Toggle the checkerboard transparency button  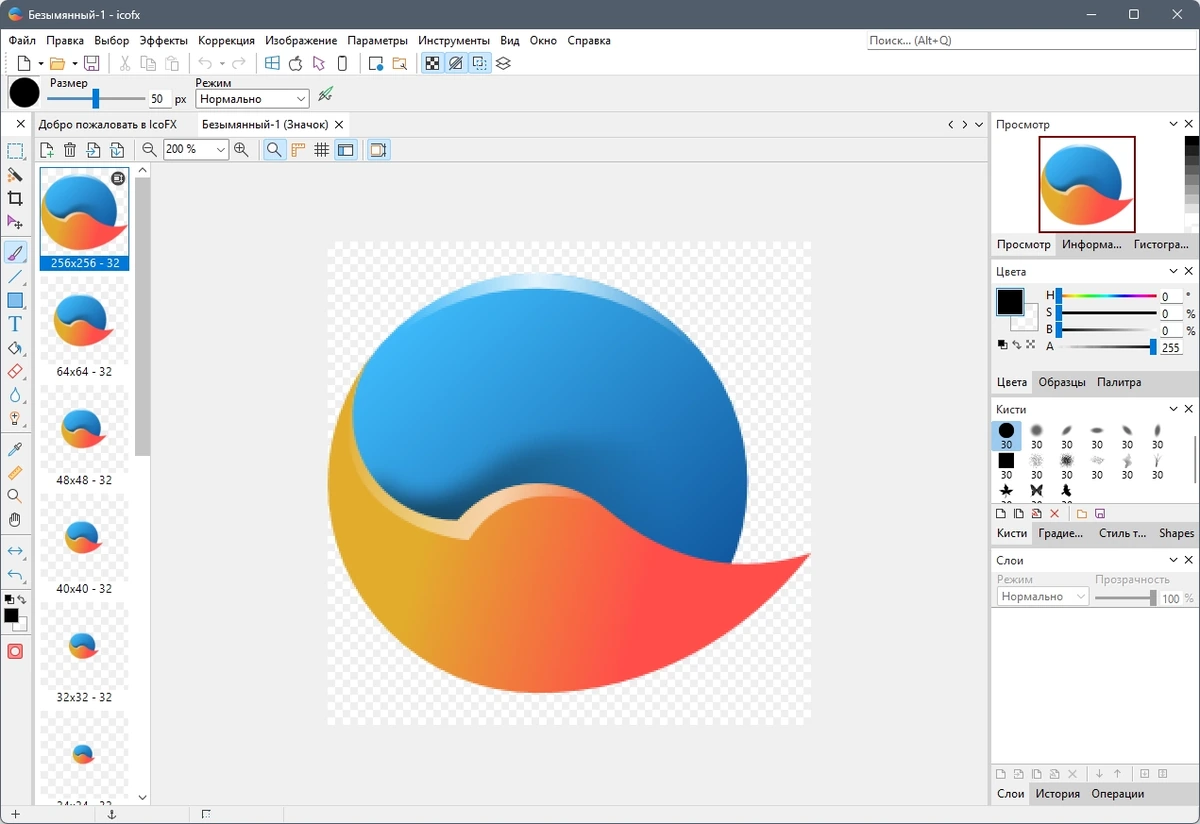(432, 63)
